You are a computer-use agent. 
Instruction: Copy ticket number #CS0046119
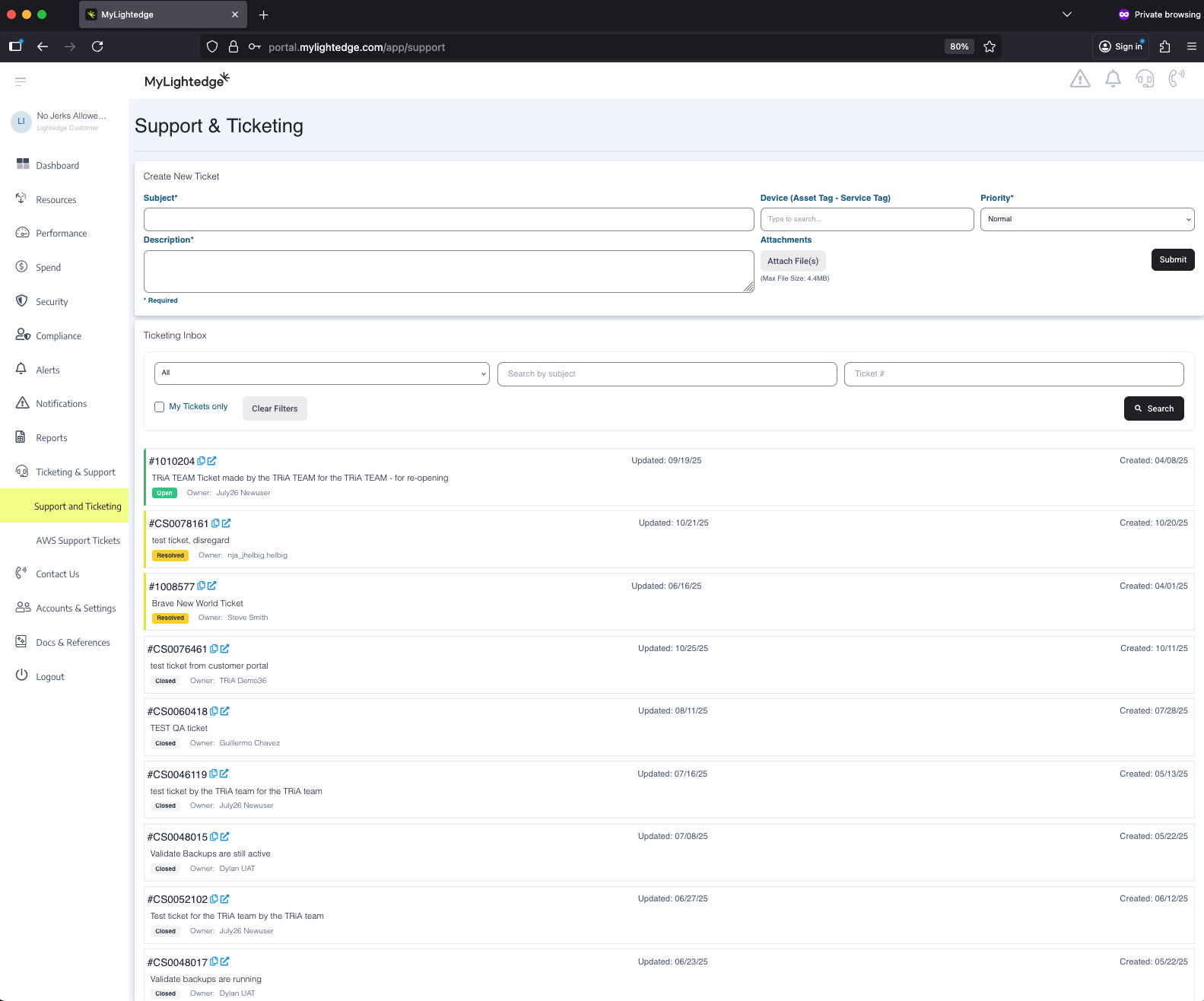point(213,774)
